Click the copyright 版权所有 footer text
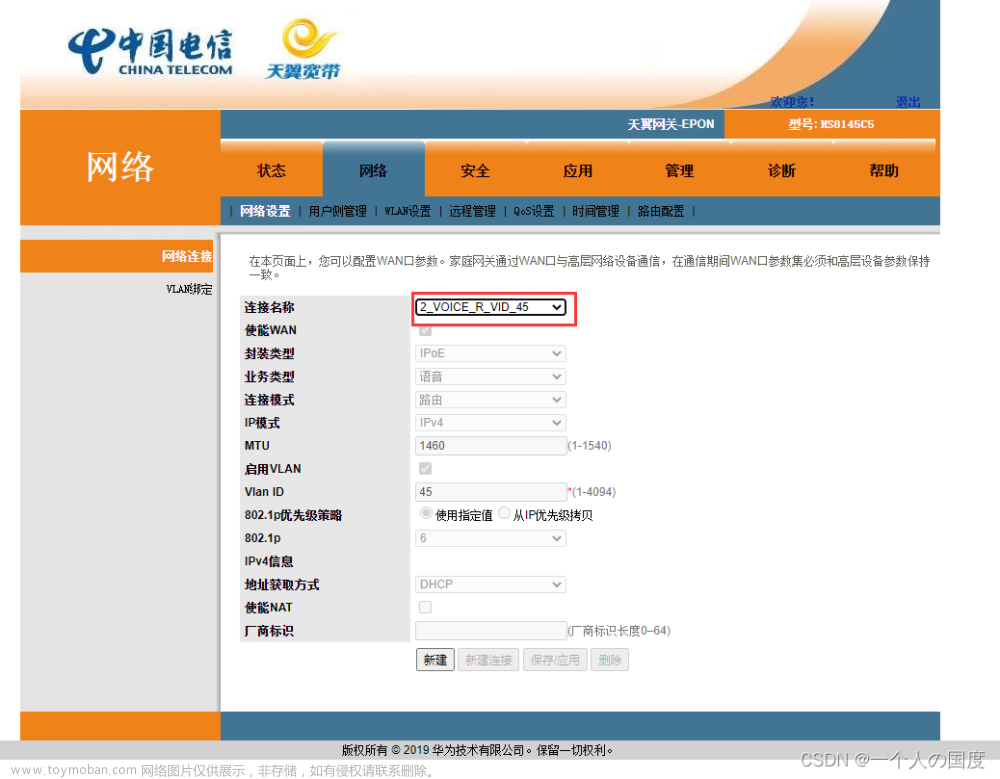Viewport: 1000px width, 779px height. [x=478, y=750]
